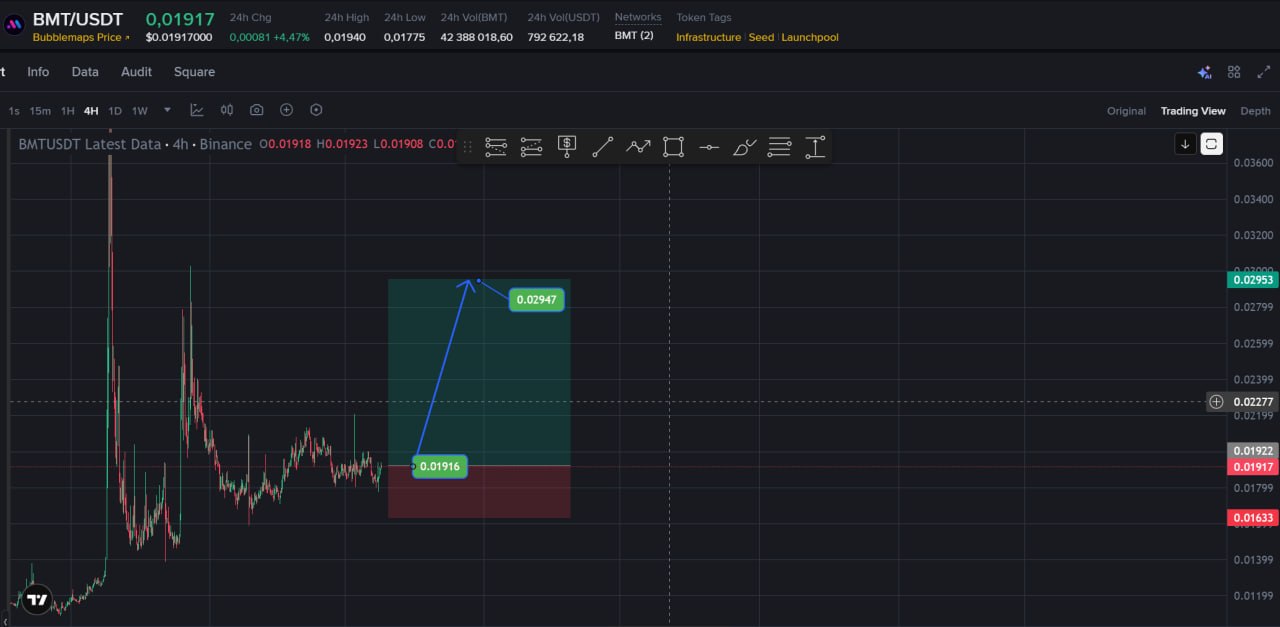The image size is (1280, 627).
Task: Click the 0.01916 entry price label
Action: point(440,466)
